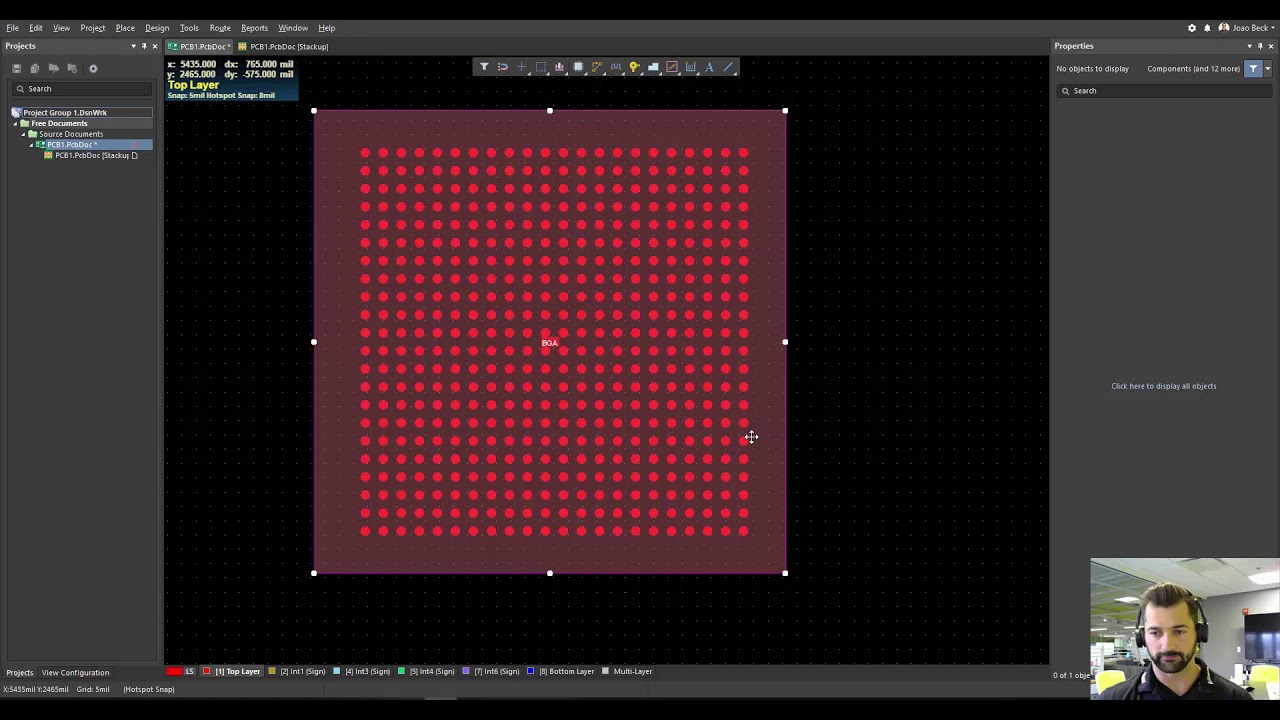Select the interactive length tuning tool
This screenshot has width=1280, height=720.
[616, 67]
